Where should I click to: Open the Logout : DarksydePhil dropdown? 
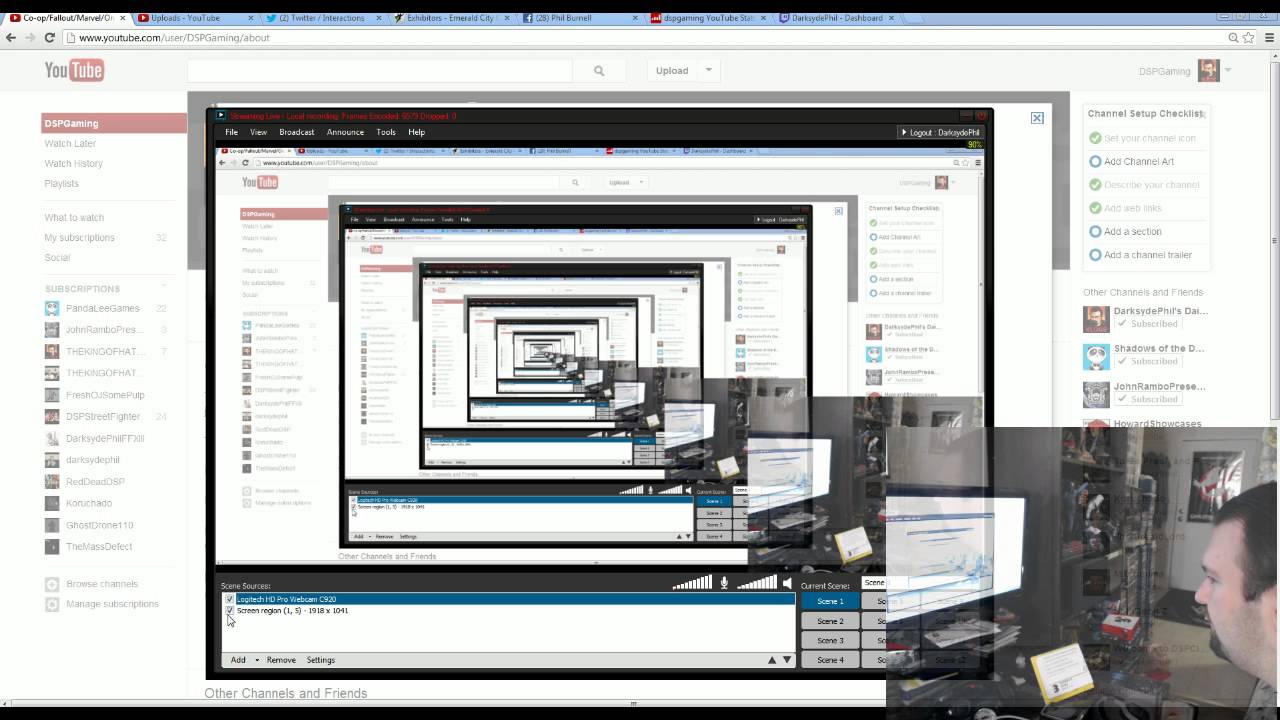[941, 132]
